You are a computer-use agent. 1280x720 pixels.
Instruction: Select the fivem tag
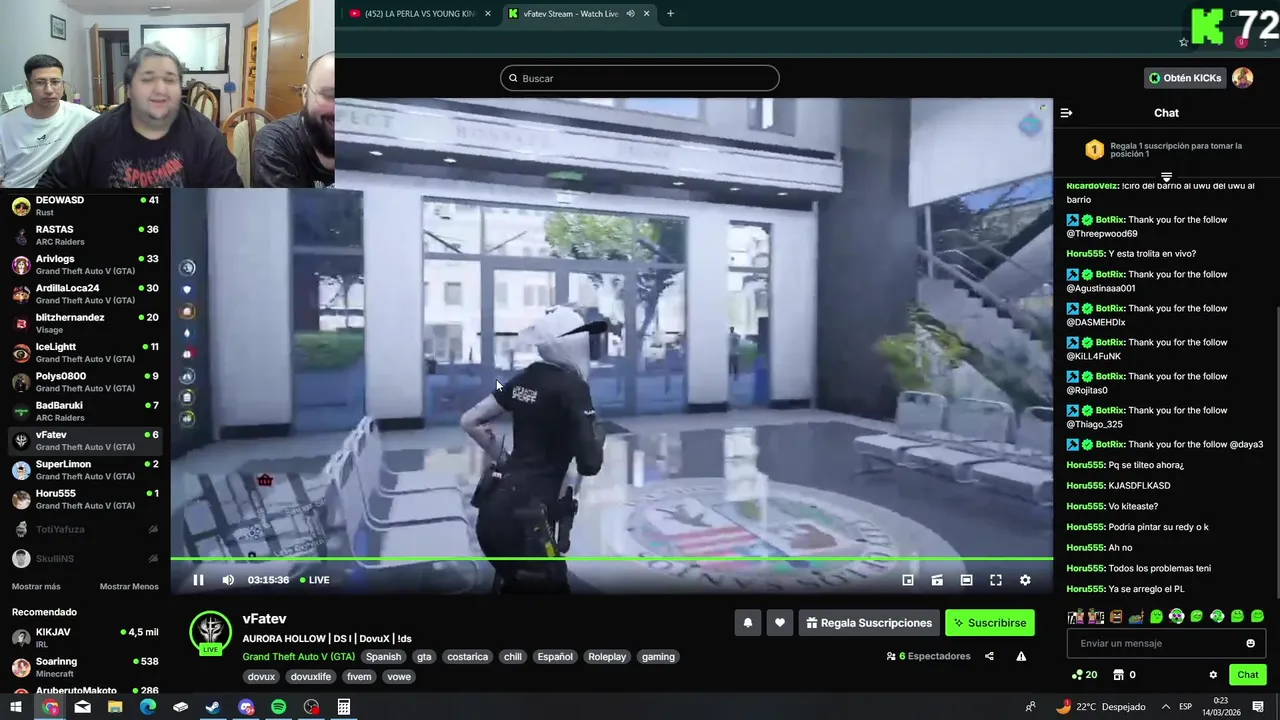point(359,677)
